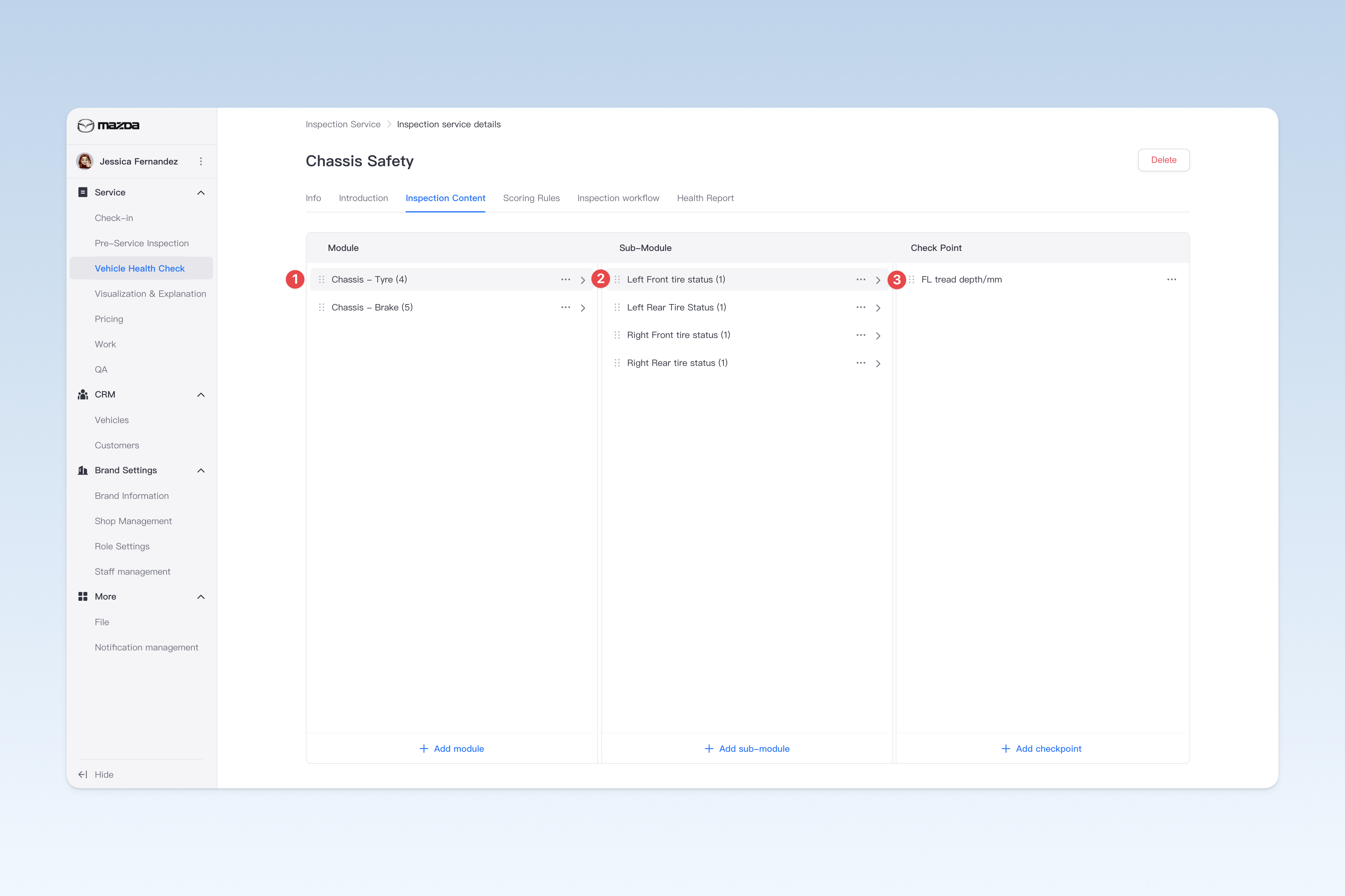Grab drag handle of Chassis – Tyre row
1345x896 pixels.
tap(321, 280)
